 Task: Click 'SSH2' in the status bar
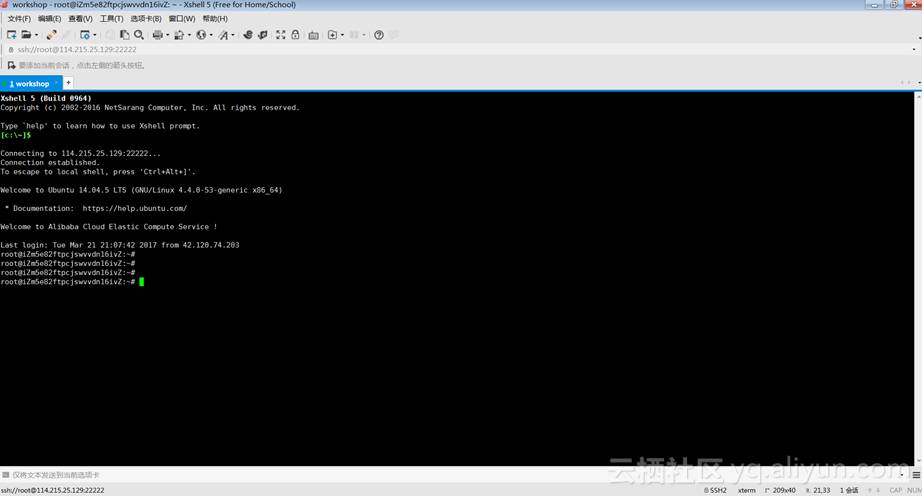716,490
